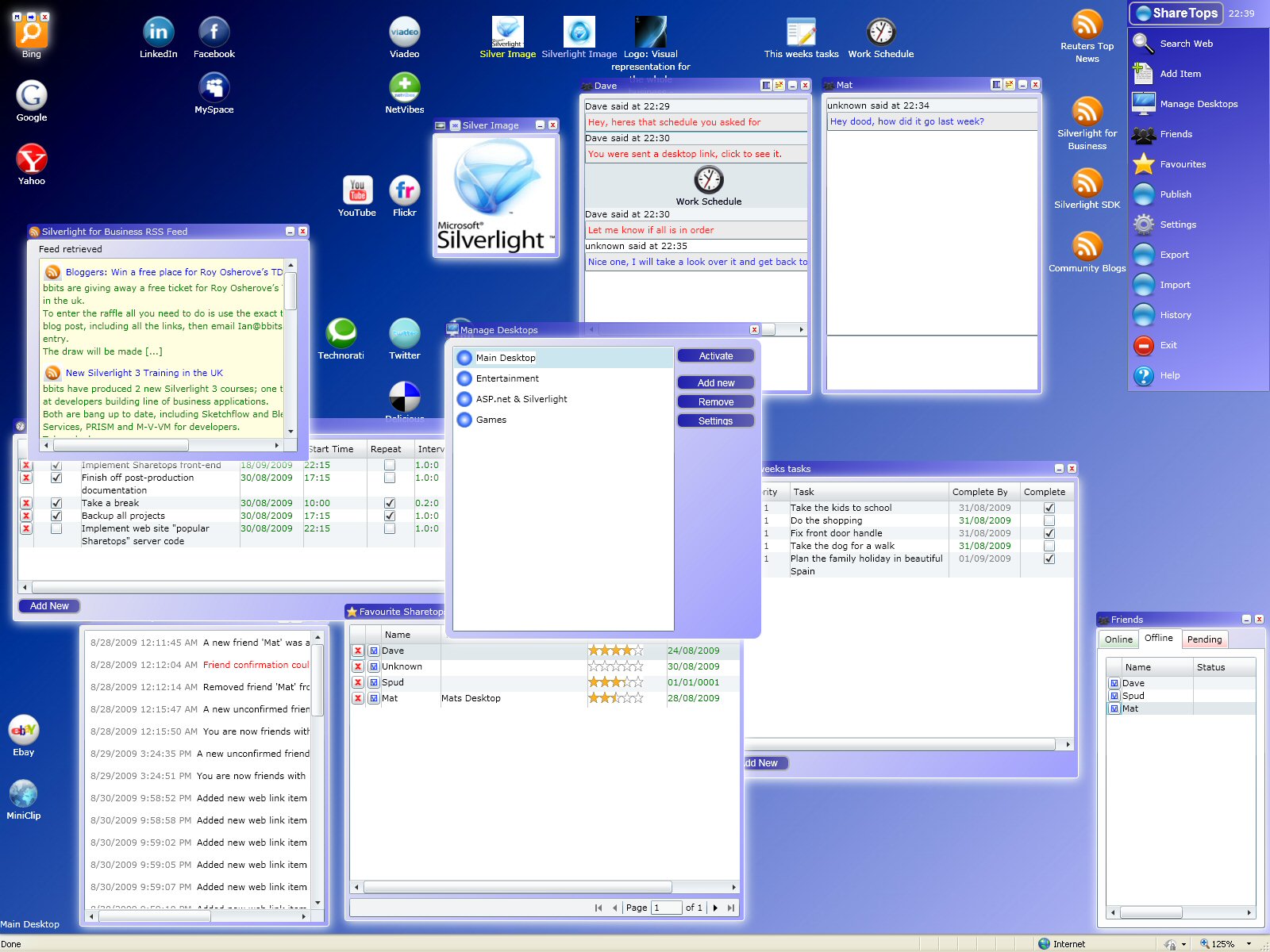The image size is (1270, 952).
Task: Click Settings button in Manage Desktops
Action: point(716,421)
